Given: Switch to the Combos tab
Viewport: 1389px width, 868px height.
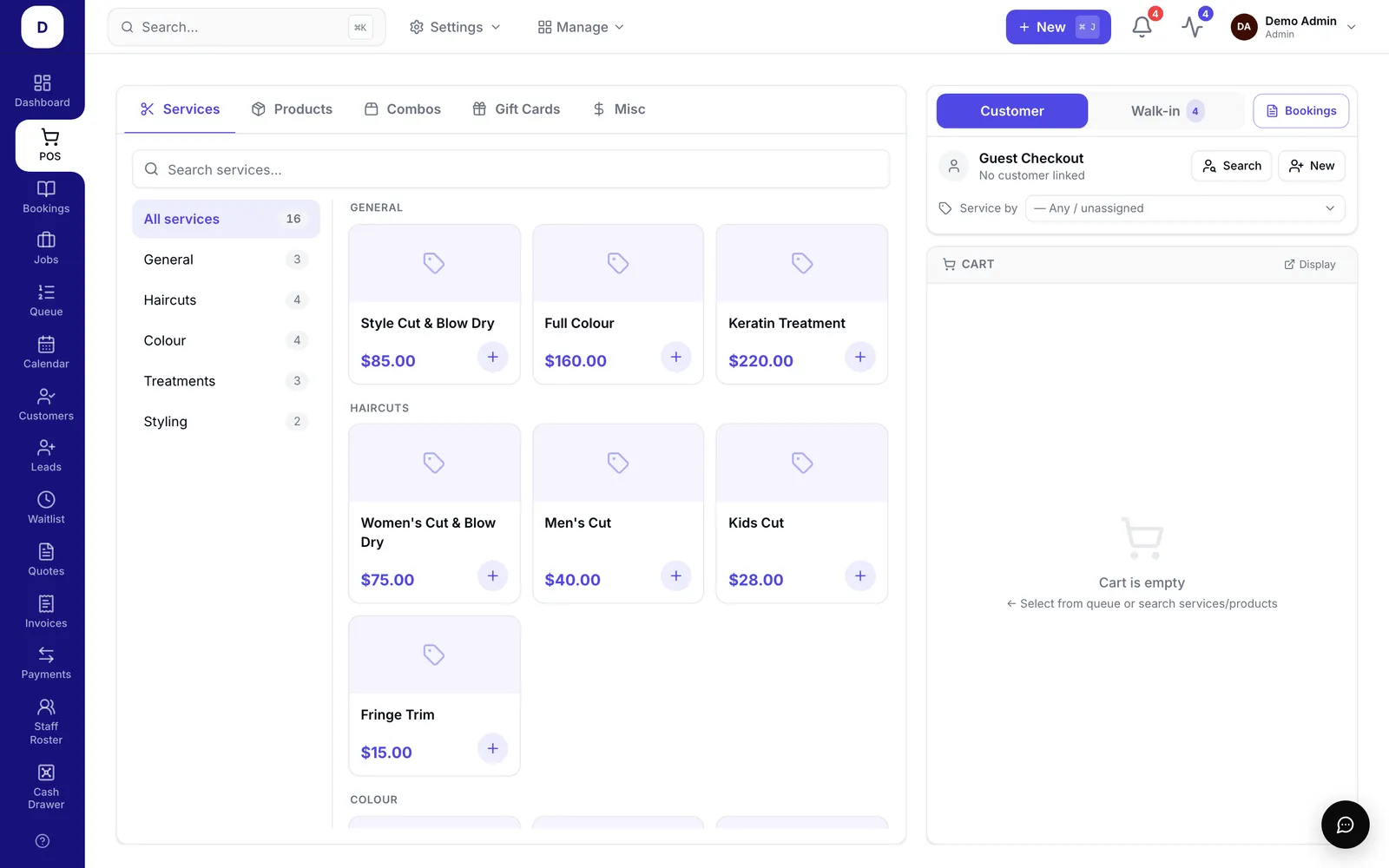Looking at the screenshot, I should tap(403, 109).
